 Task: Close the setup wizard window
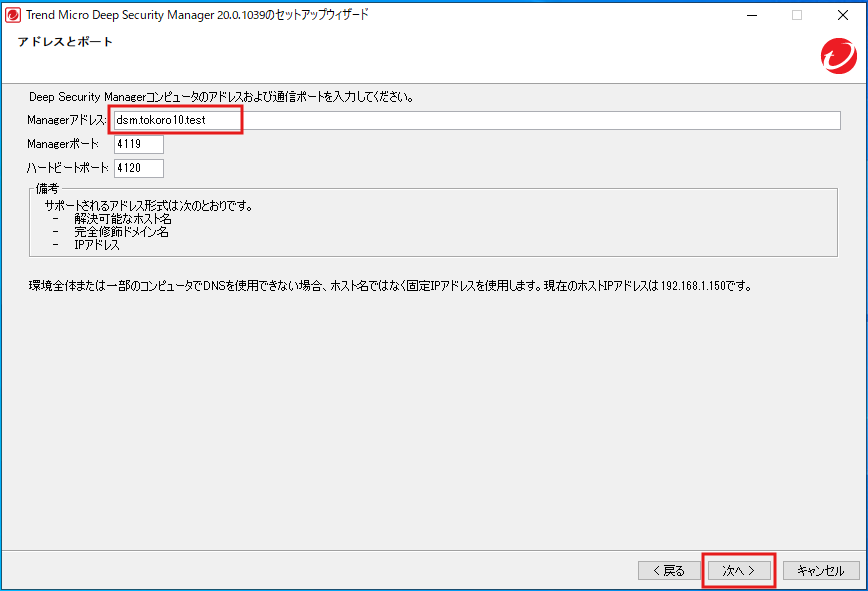click(x=843, y=15)
